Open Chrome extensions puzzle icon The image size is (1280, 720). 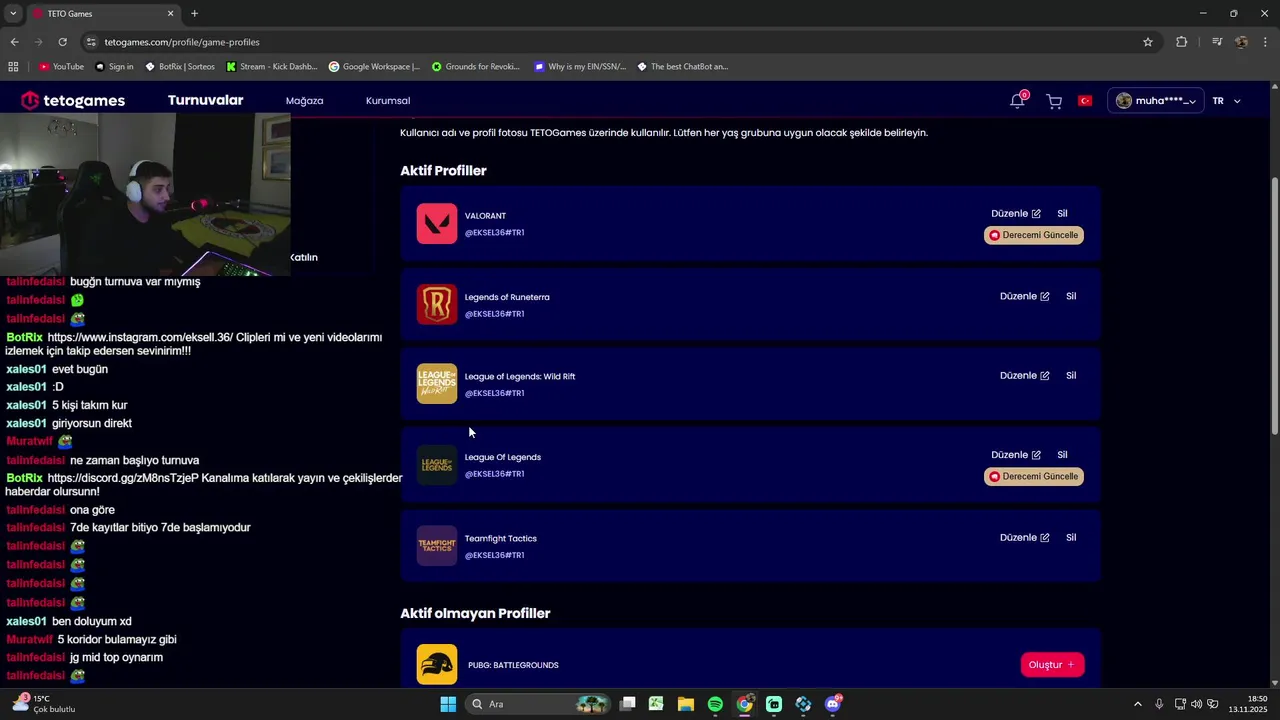click(1182, 42)
